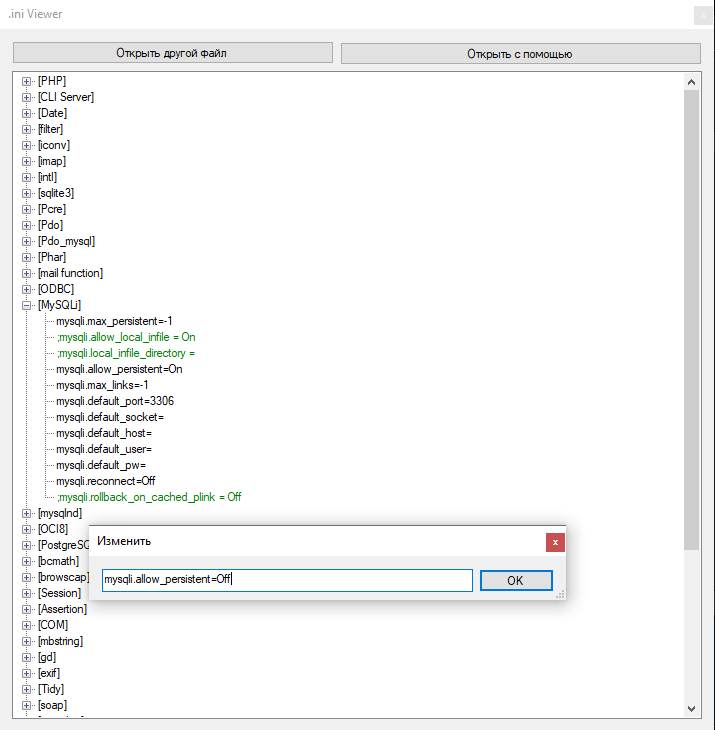Select the mysqli.default_pw= entry

101,465
